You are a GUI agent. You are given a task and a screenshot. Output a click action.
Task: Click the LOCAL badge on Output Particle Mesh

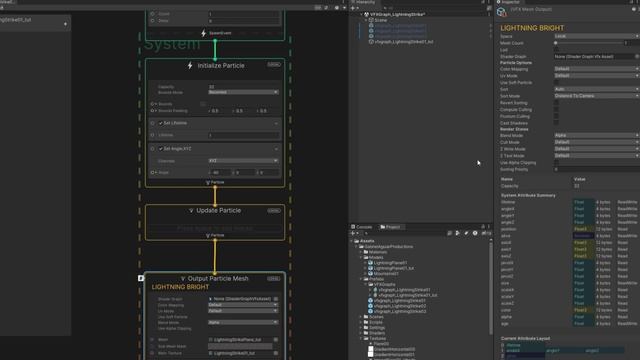tap(274, 279)
